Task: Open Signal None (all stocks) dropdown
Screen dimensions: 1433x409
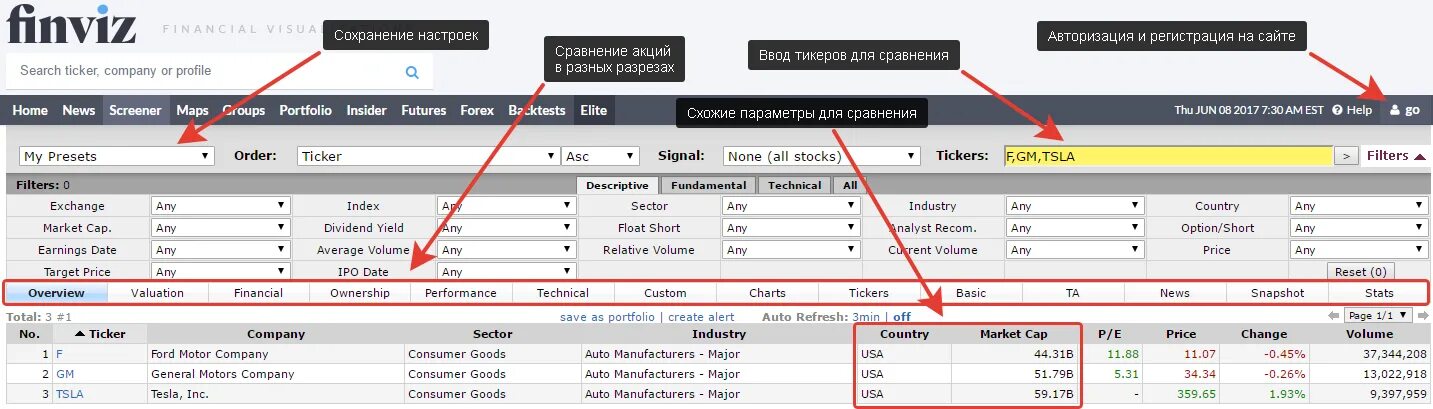Action: 822,156
